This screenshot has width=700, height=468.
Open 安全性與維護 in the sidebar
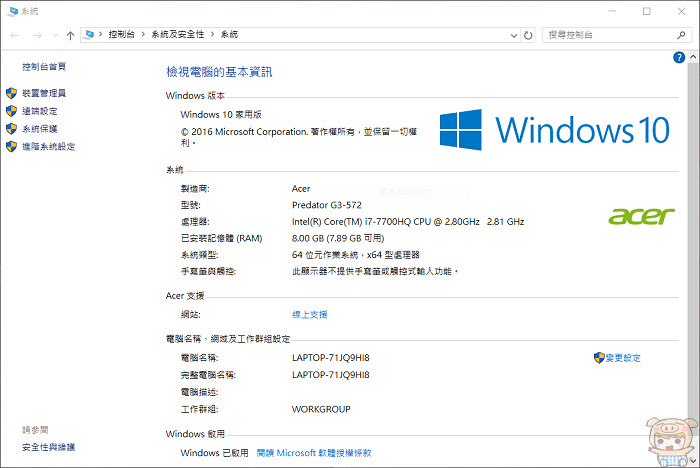[x=49, y=447]
